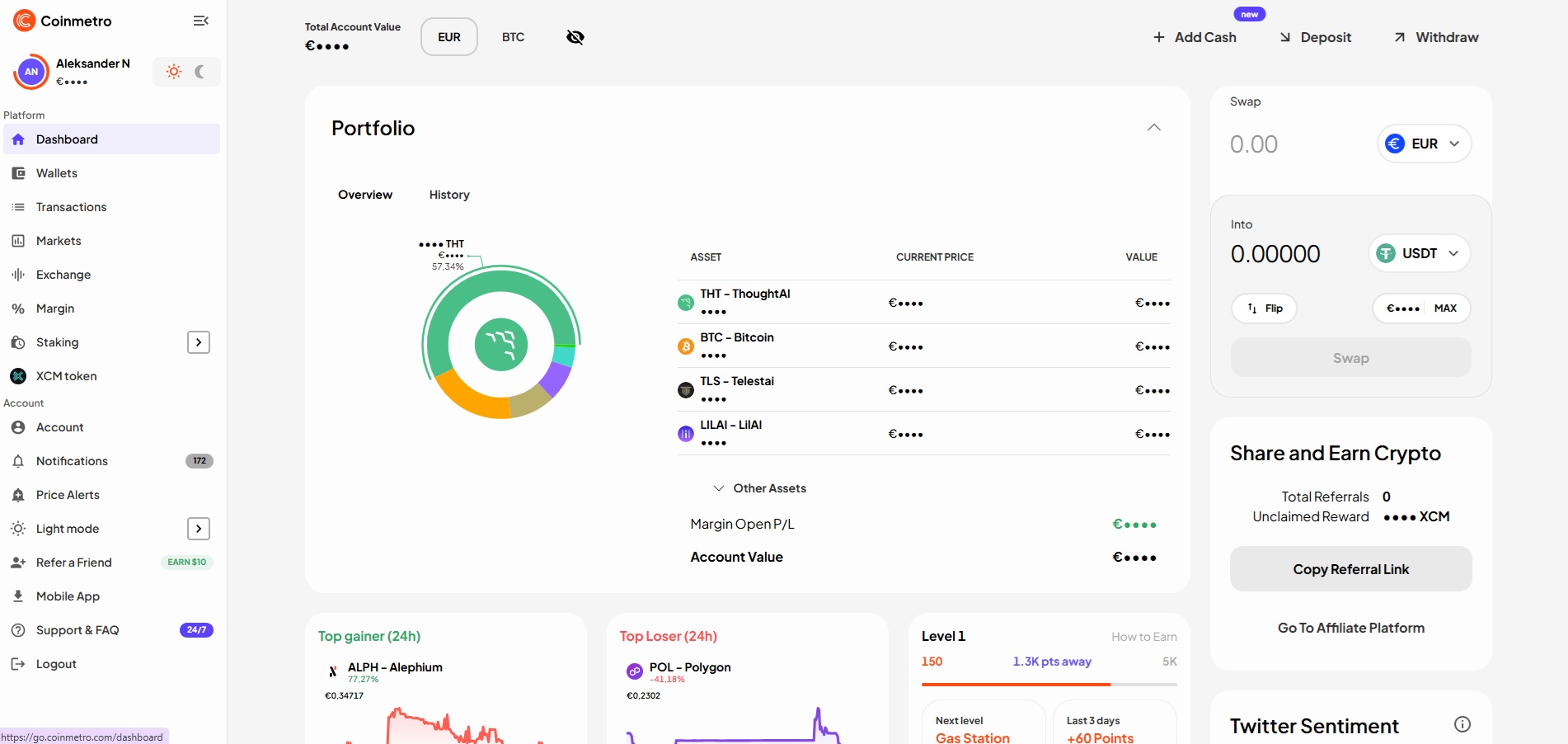Select EUR as account value currency
1568x744 pixels.
click(449, 37)
